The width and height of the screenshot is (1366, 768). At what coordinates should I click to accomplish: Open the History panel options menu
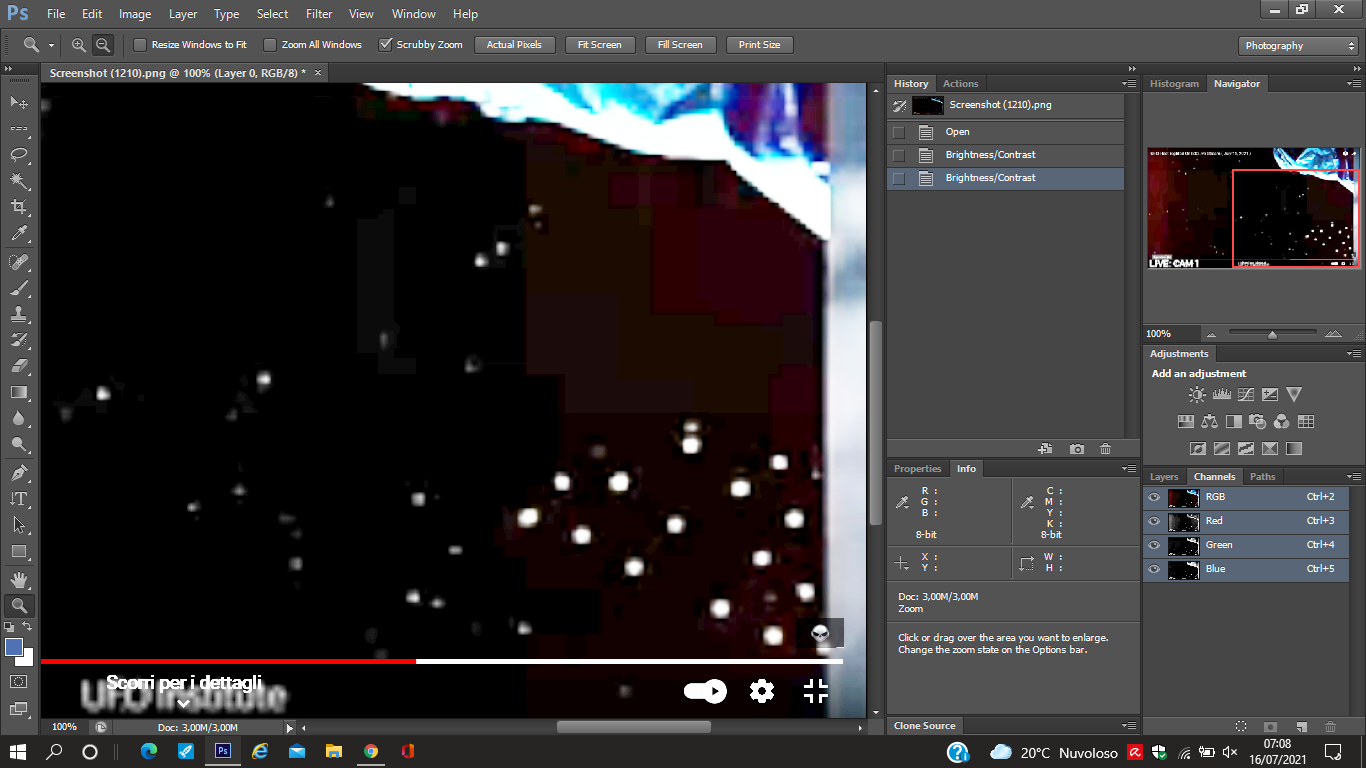1129,84
